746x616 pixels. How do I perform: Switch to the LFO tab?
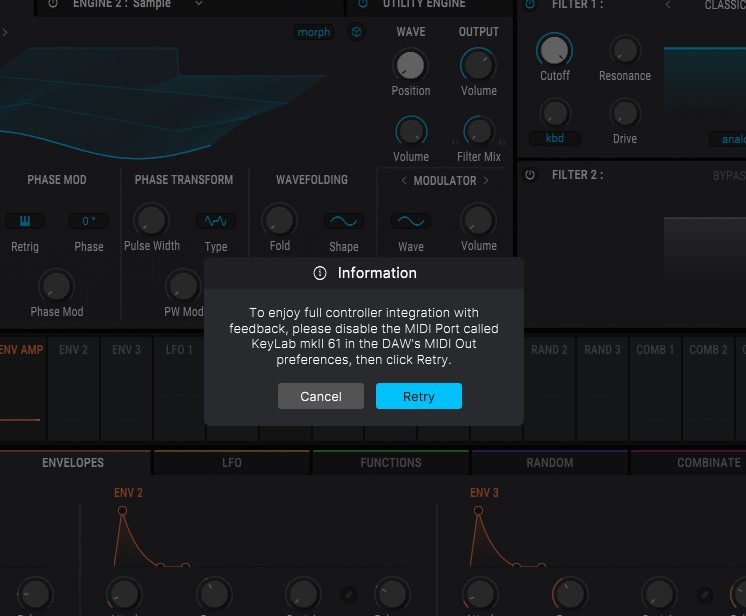click(231, 463)
